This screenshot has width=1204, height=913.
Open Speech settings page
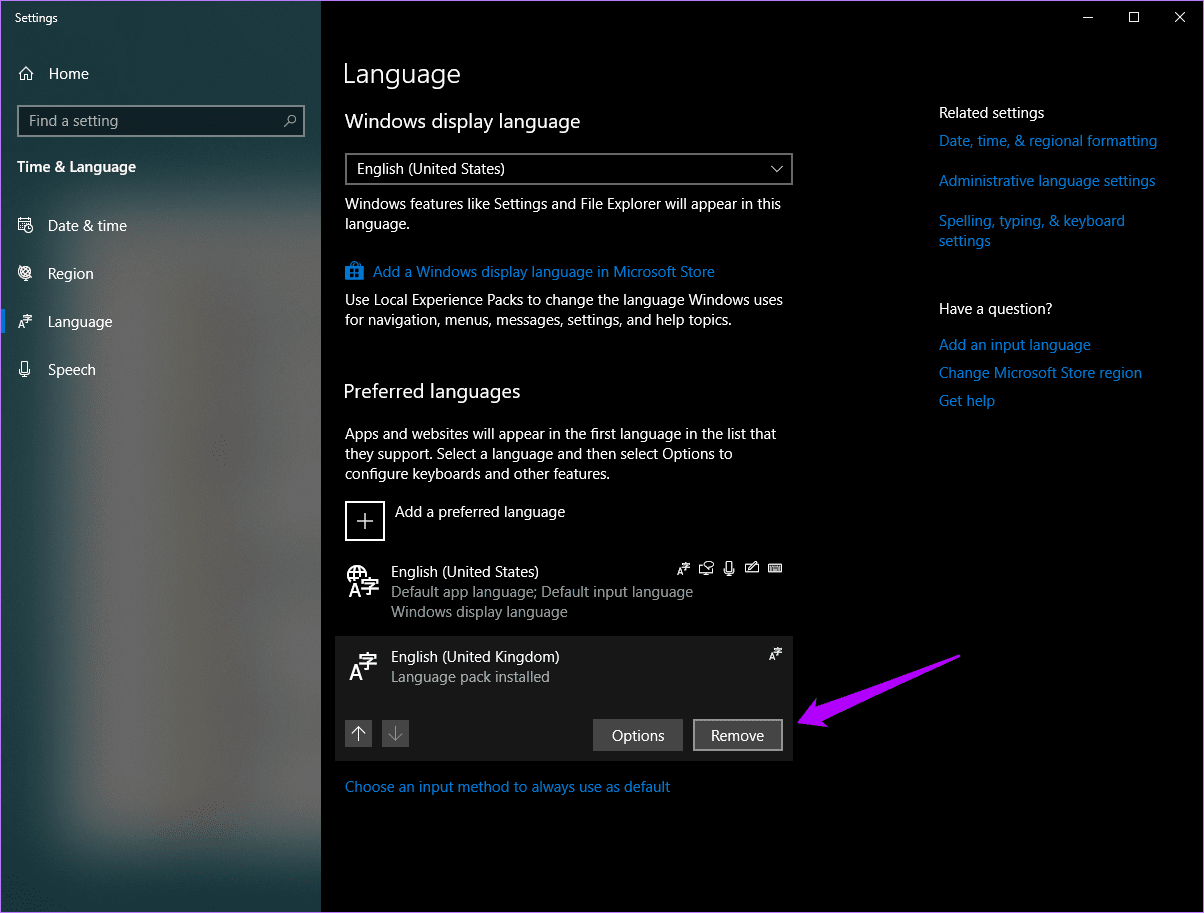(x=72, y=370)
